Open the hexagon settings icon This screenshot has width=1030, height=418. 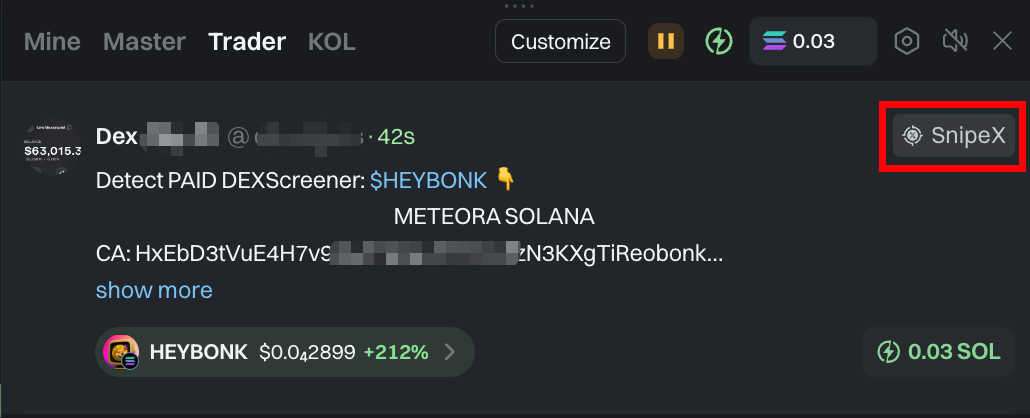pyautogui.click(x=906, y=42)
